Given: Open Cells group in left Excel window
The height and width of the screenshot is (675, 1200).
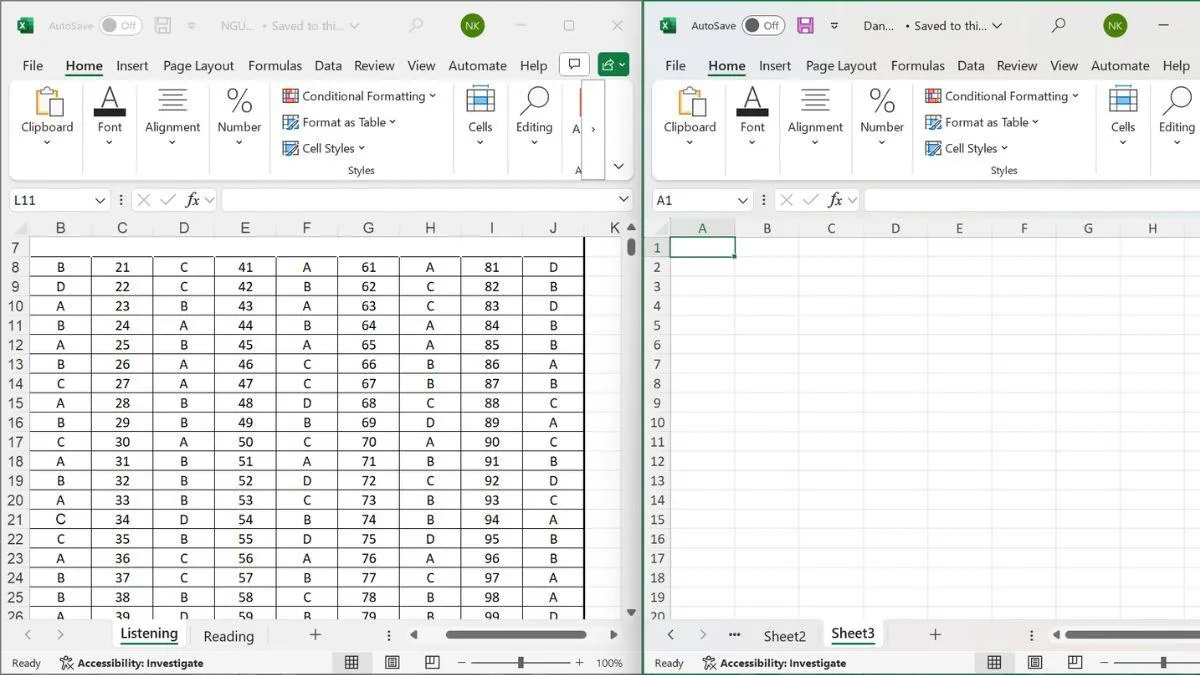Looking at the screenshot, I should pyautogui.click(x=480, y=116).
